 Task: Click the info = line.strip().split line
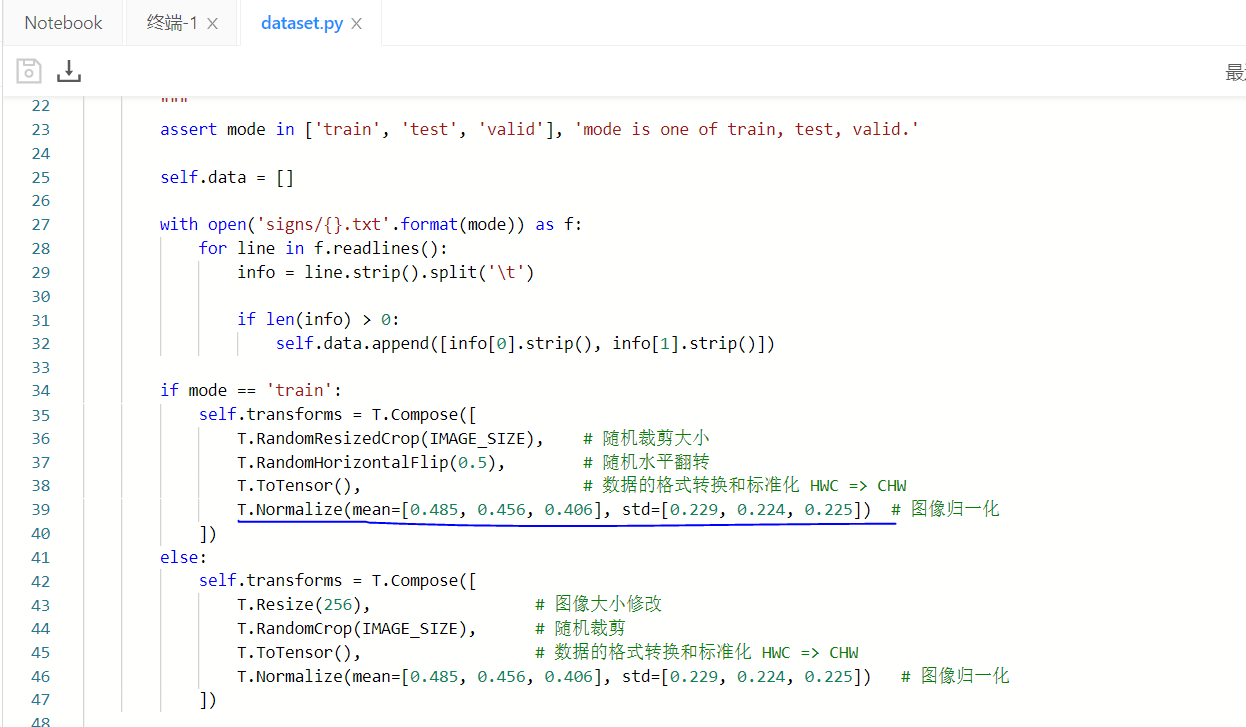(x=386, y=272)
